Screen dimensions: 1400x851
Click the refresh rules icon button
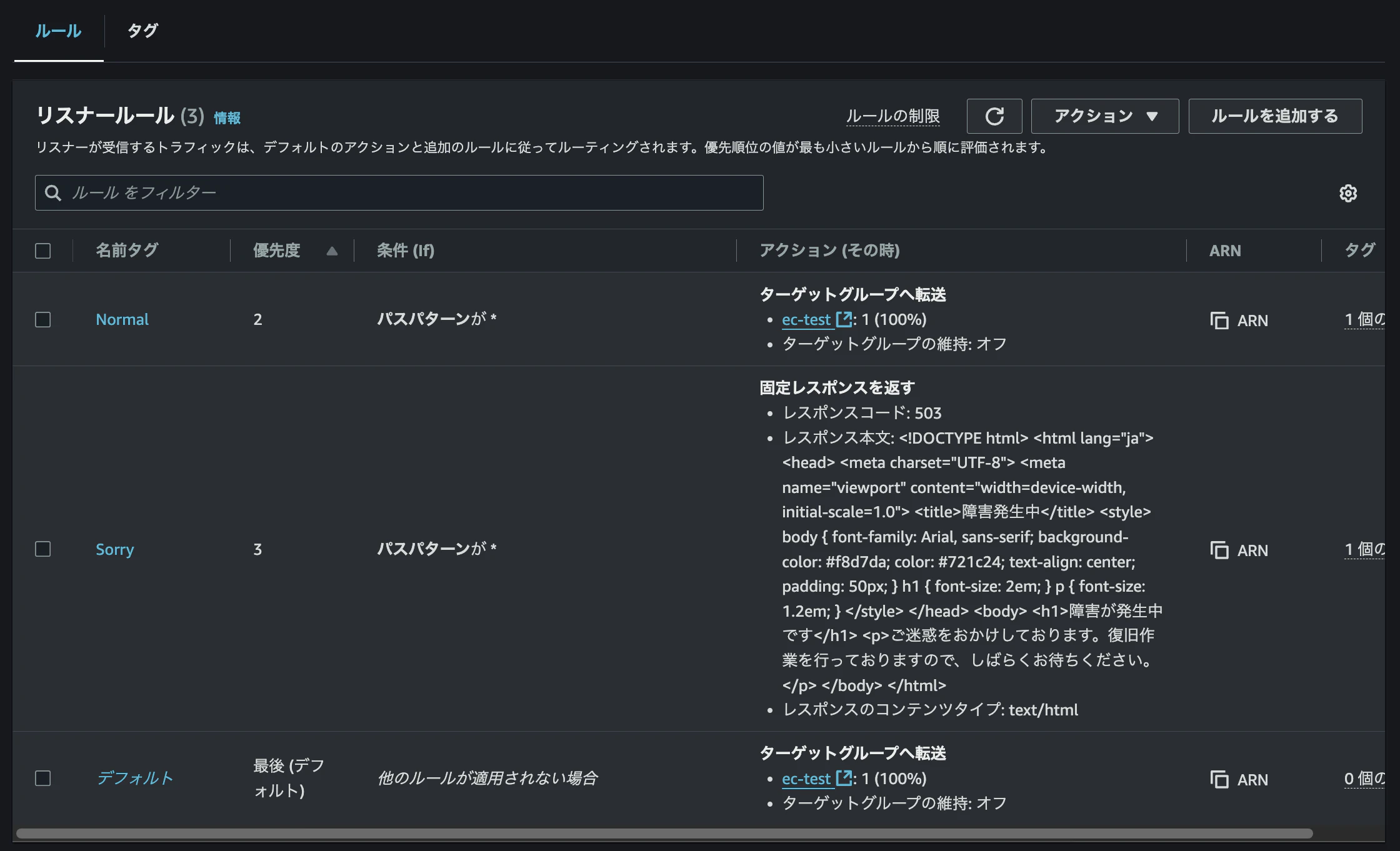click(994, 116)
